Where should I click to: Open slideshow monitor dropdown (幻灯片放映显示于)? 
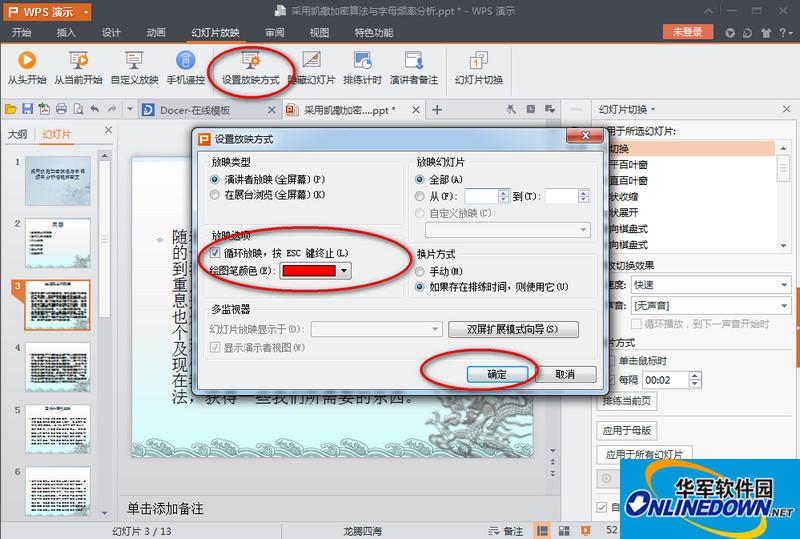click(x=377, y=329)
